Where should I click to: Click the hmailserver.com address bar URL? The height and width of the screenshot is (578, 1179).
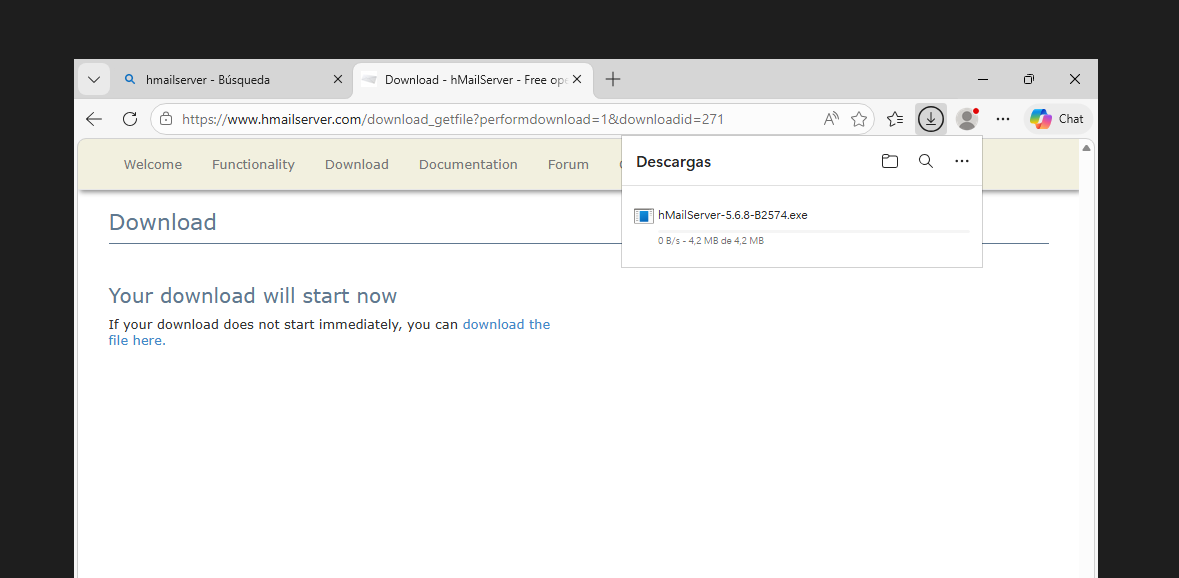453,119
